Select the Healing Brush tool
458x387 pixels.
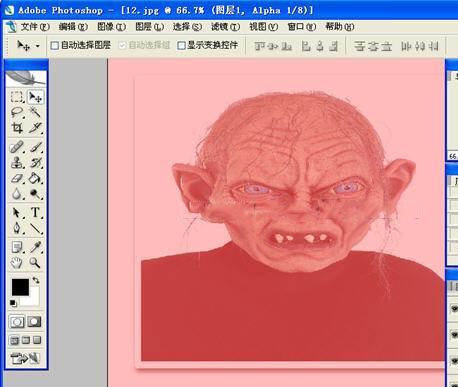point(17,147)
